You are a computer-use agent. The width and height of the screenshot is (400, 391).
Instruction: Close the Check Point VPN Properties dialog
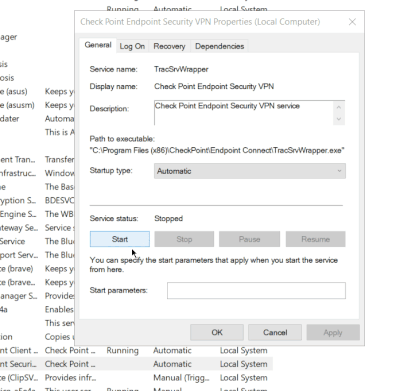pyautogui.click(x=352, y=22)
